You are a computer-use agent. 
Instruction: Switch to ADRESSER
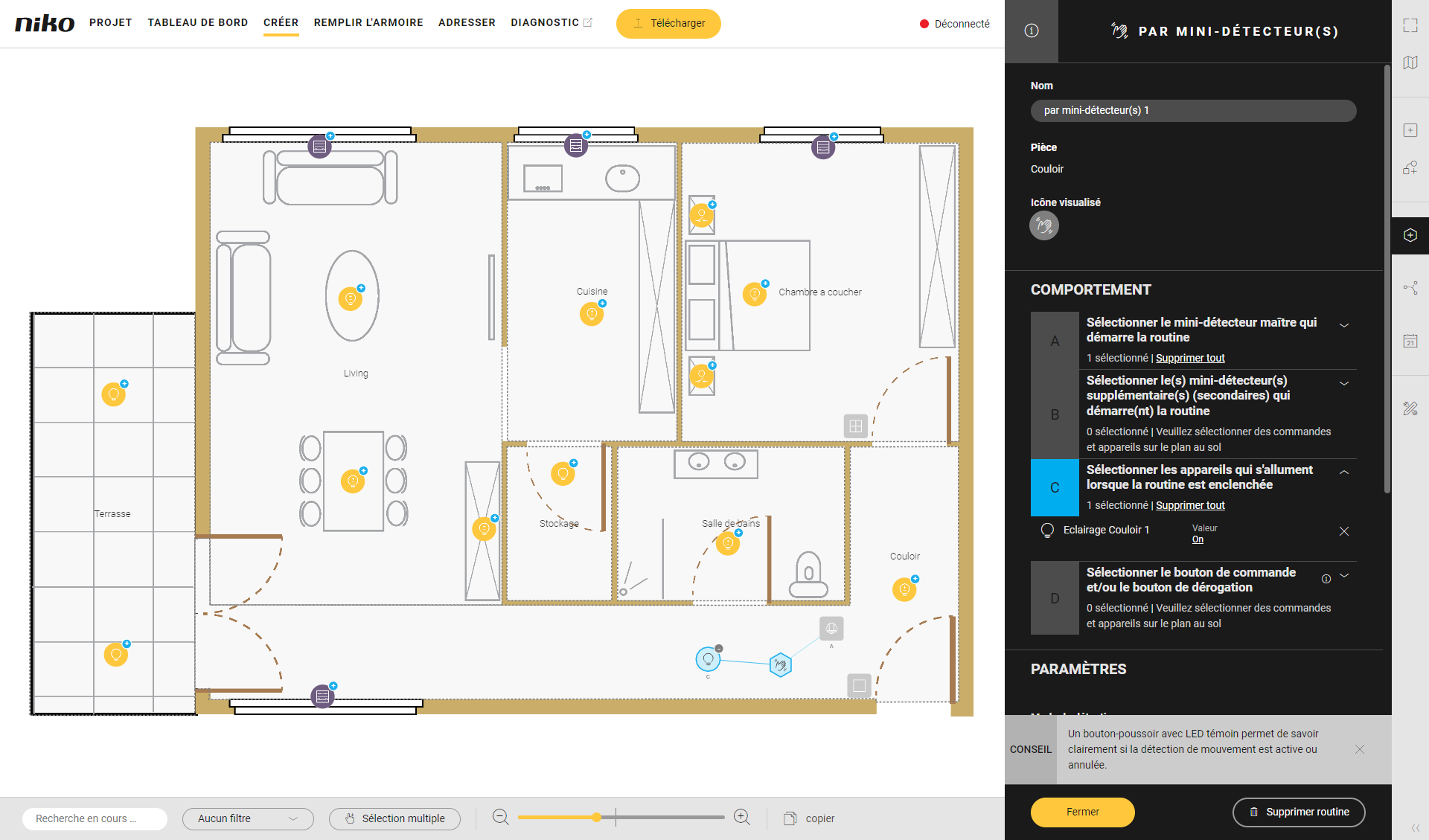tap(467, 22)
